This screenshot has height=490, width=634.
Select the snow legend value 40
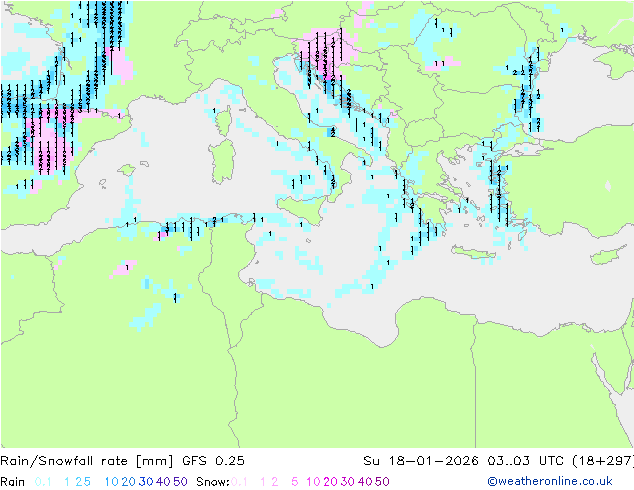coord(365,482)
